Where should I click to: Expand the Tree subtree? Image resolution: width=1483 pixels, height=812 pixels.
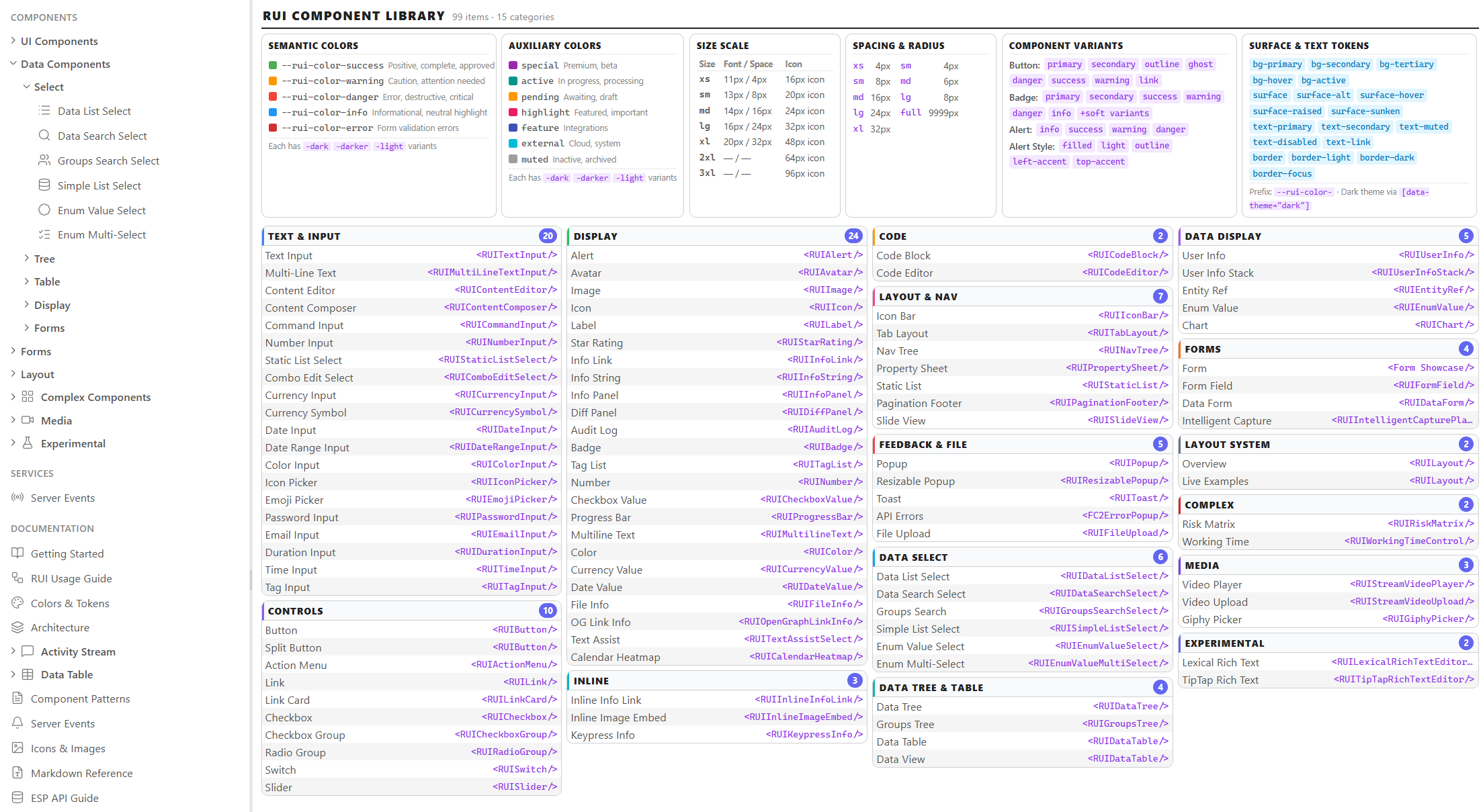point(26,259)
